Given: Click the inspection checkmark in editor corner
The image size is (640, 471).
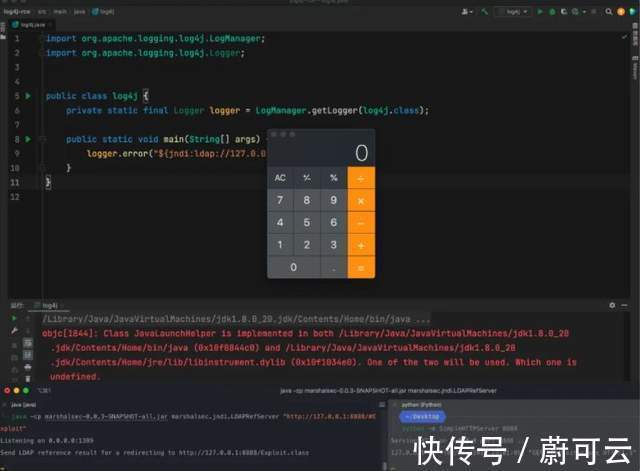Looking at the screenshot, I should (x=624, y=37).
